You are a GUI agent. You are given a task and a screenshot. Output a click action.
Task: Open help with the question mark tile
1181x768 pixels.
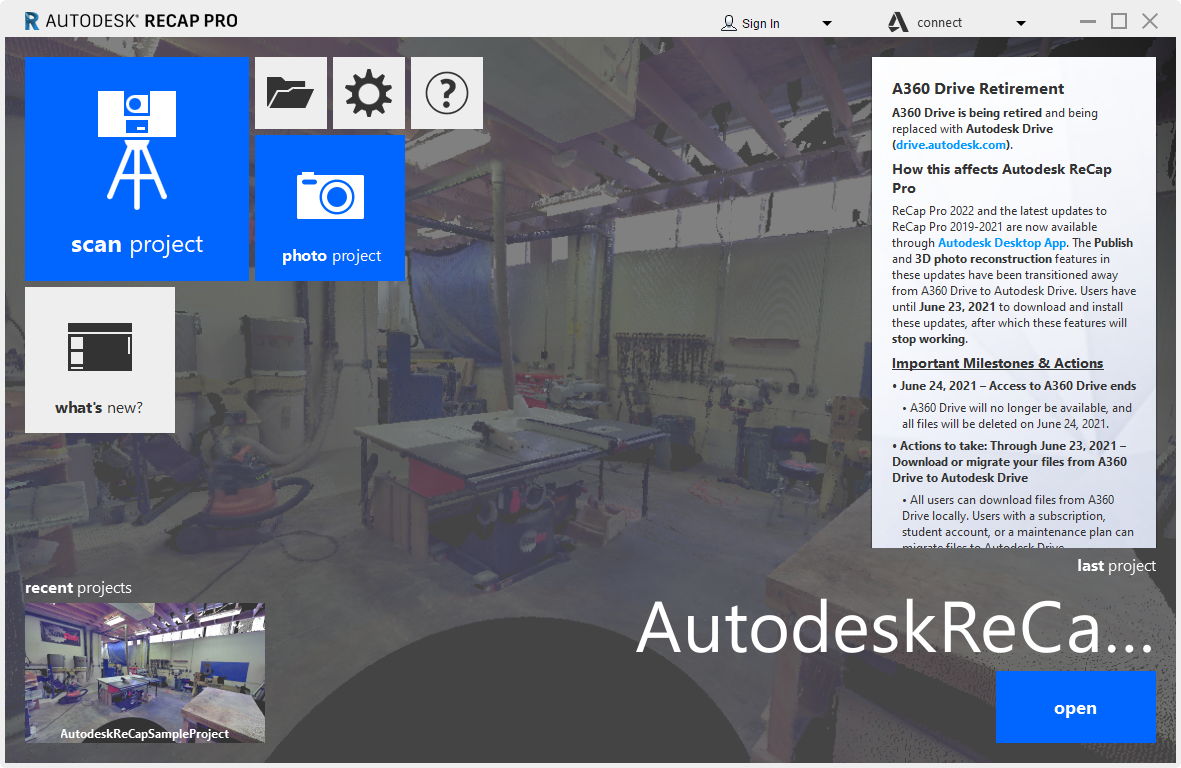(x=447, y=93)
